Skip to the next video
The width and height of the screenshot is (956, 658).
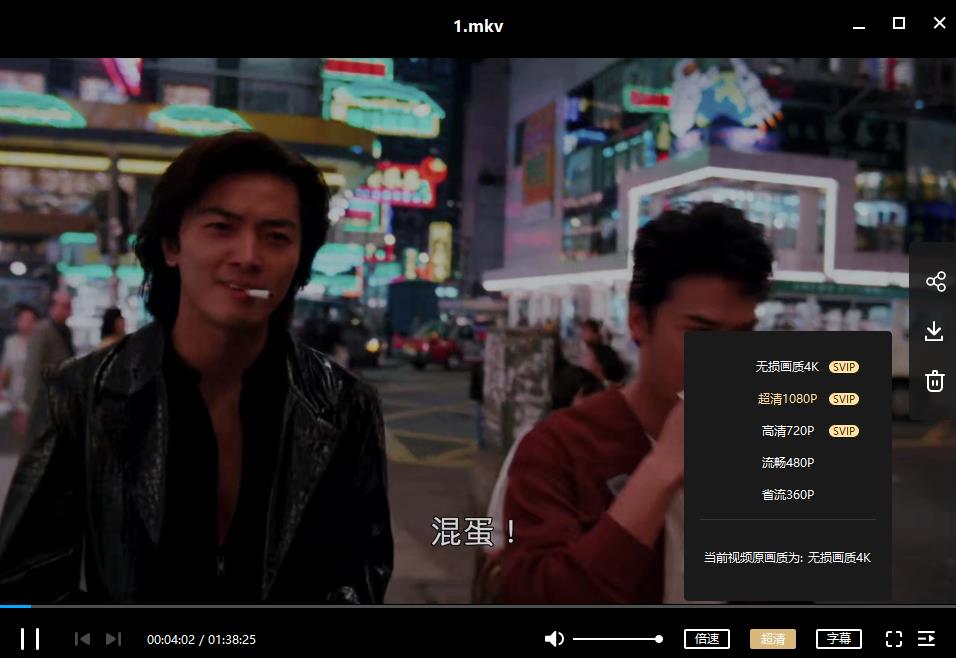pos(113,638)
